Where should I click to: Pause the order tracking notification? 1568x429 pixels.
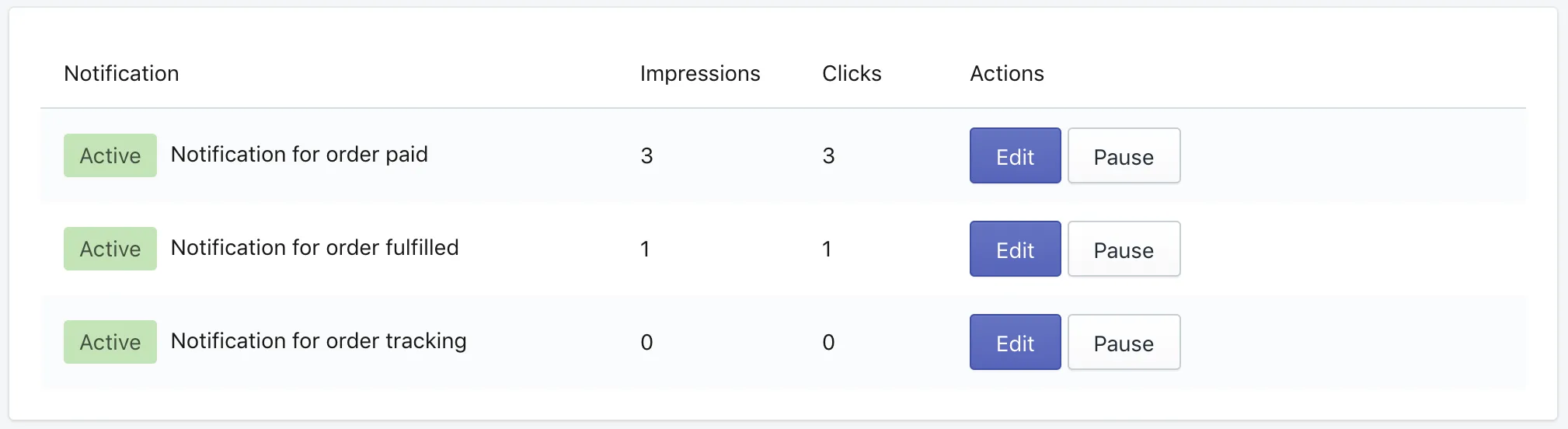click(1124, 342)
